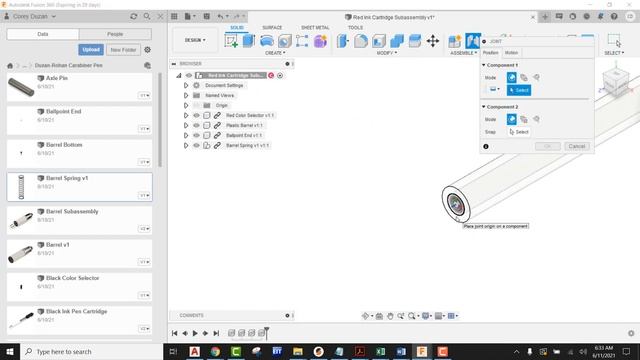The image size is (640, 360).
Task: Set Component 2 mode to Two Edge Intersection
Action: pos(536,119)
